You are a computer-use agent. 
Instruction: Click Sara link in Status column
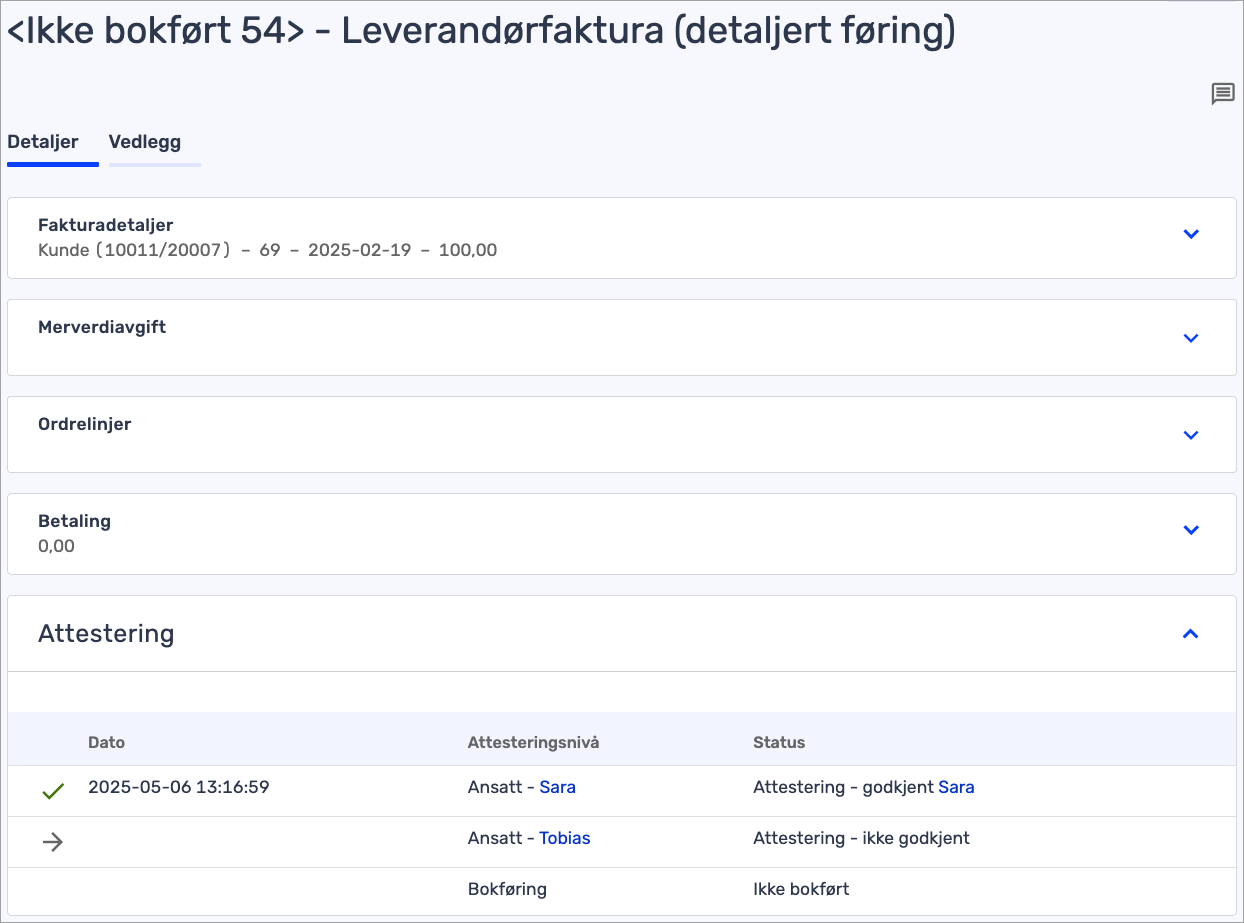[x=956, y=787]
